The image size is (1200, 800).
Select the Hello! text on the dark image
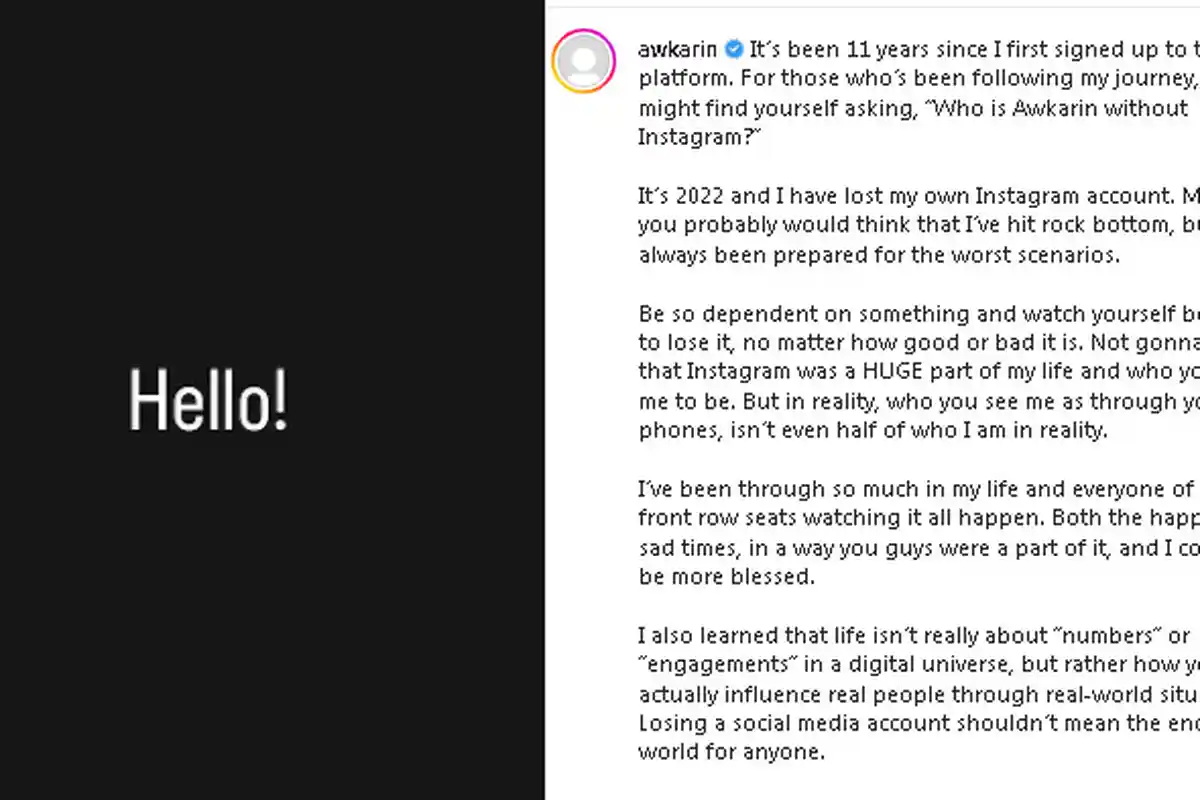(x=207, y=398)
